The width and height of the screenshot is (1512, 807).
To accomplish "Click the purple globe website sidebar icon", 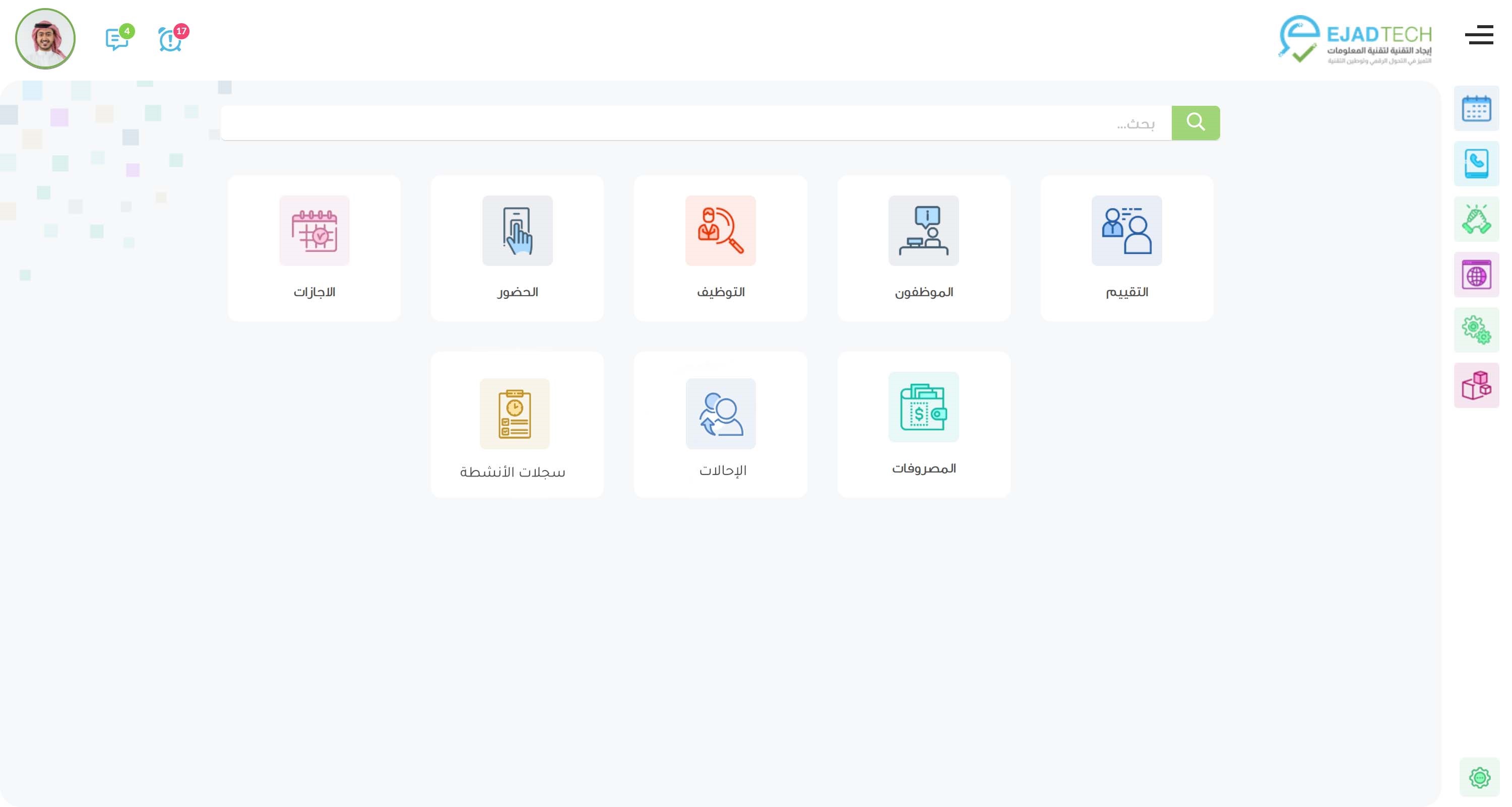I will [x=1476, y=275].
